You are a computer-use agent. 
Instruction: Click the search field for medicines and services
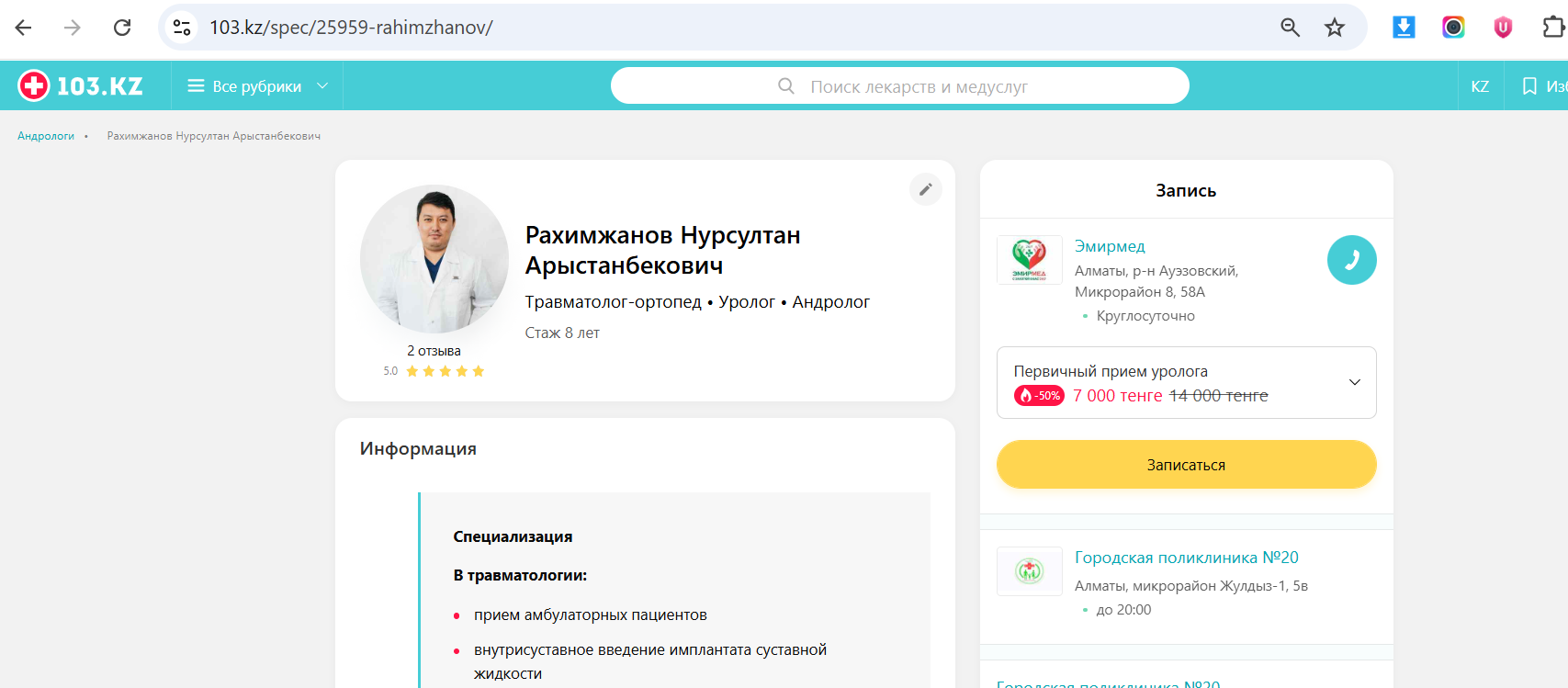tap(900, 86)
